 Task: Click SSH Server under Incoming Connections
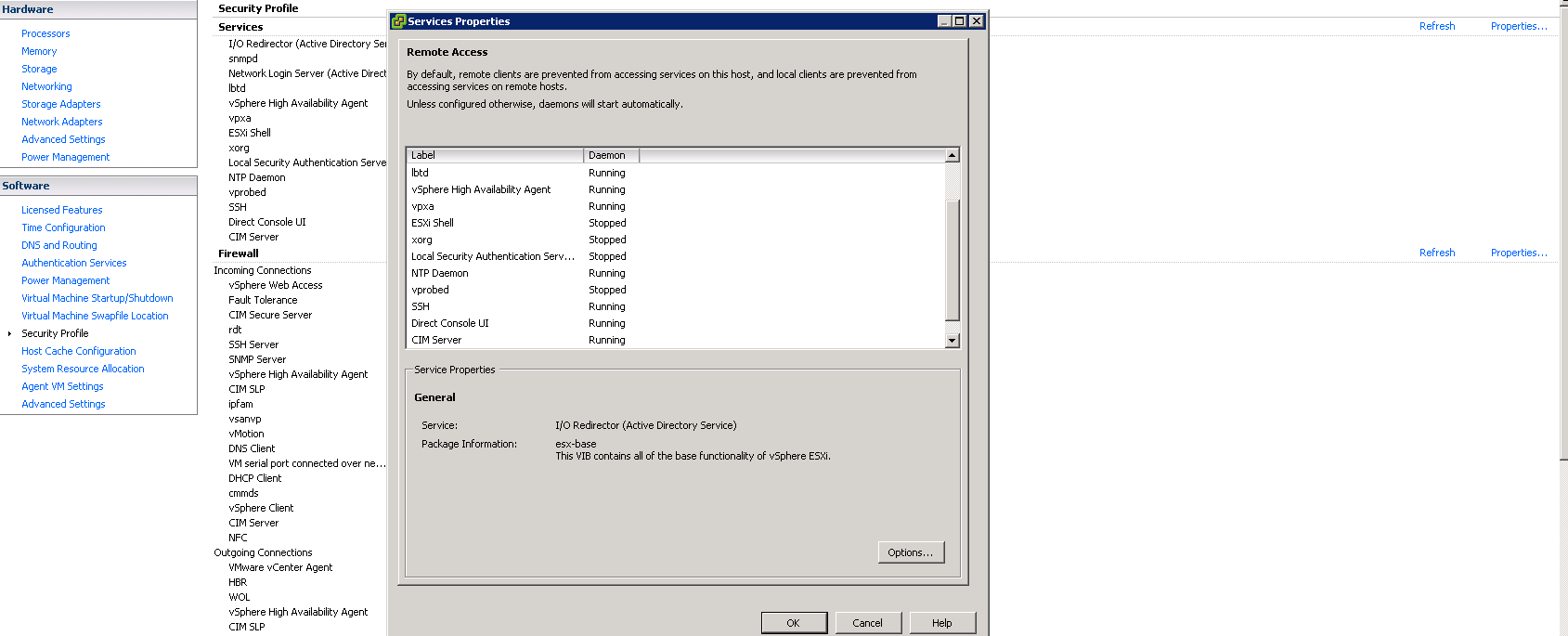click(253, 344)
